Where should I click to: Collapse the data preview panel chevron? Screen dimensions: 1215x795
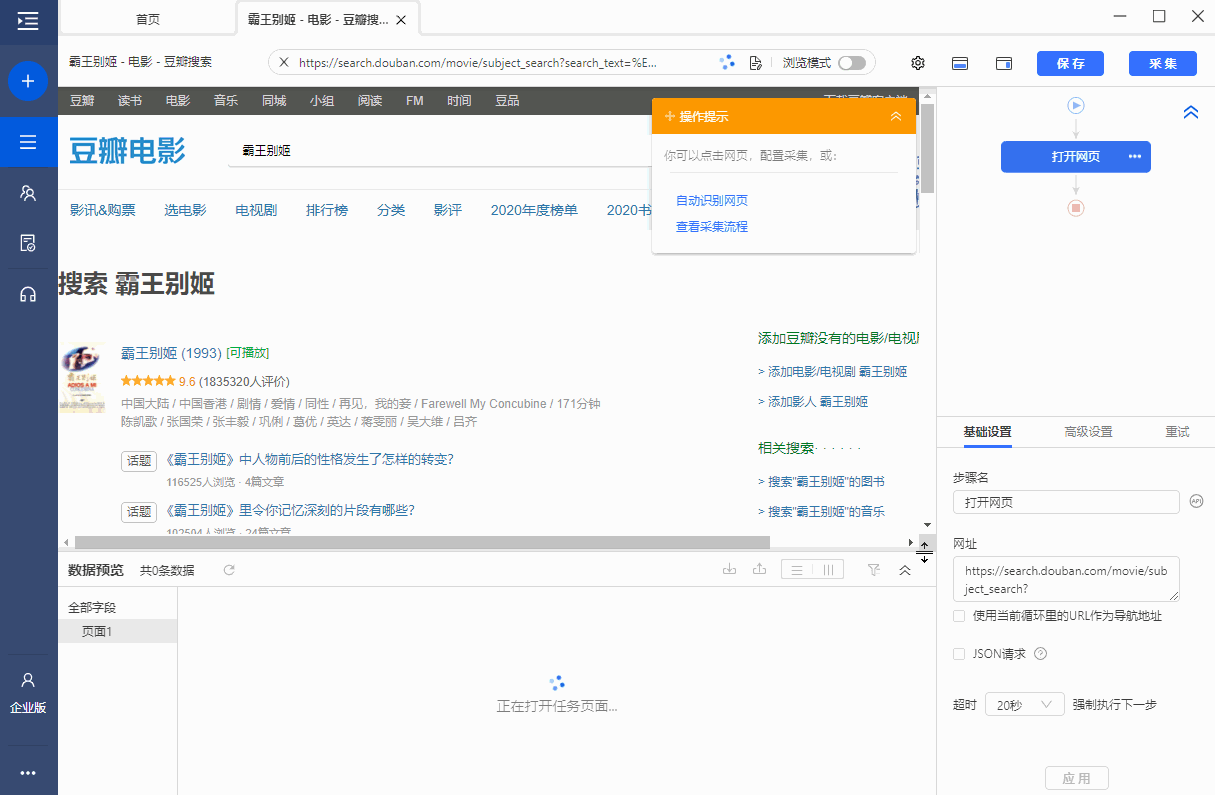tap(905, 570)
